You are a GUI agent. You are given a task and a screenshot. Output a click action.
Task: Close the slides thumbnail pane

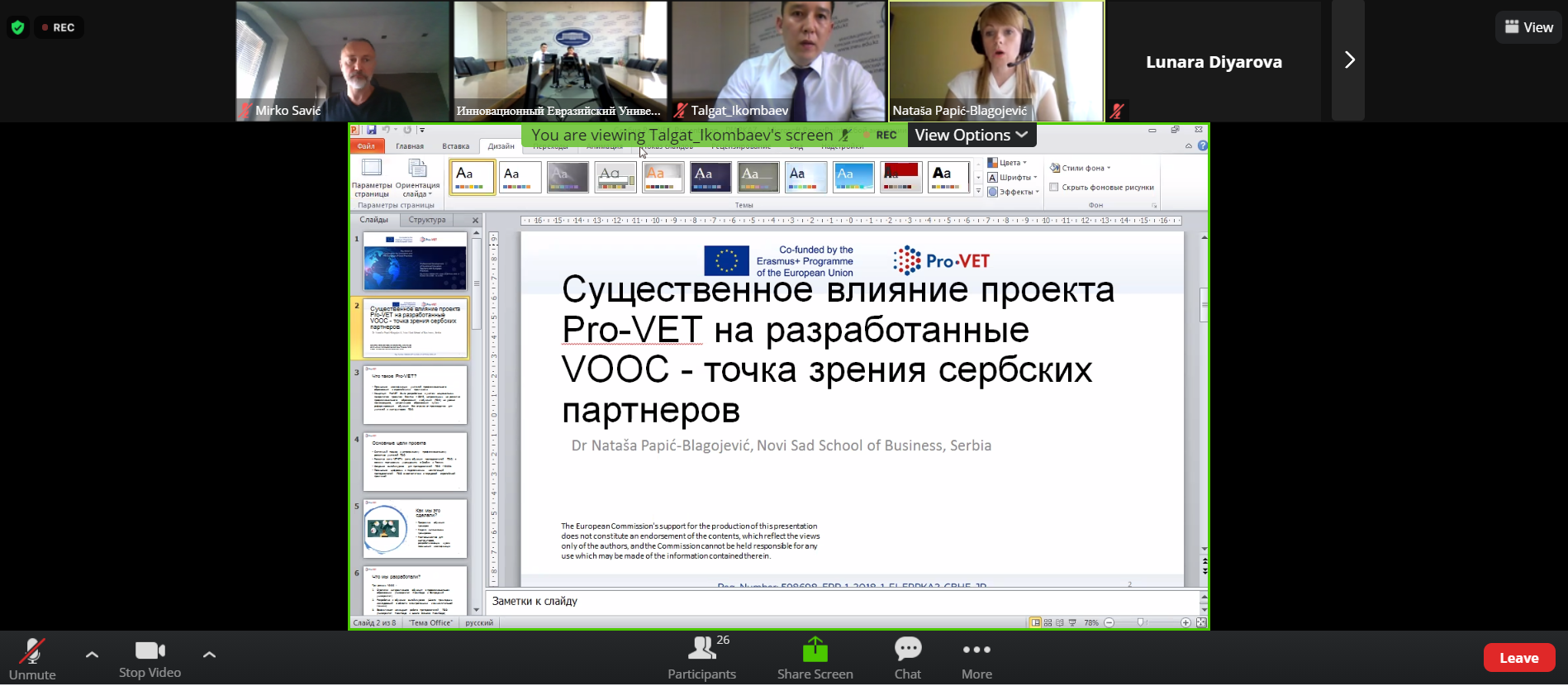click(x=475, y=220)
